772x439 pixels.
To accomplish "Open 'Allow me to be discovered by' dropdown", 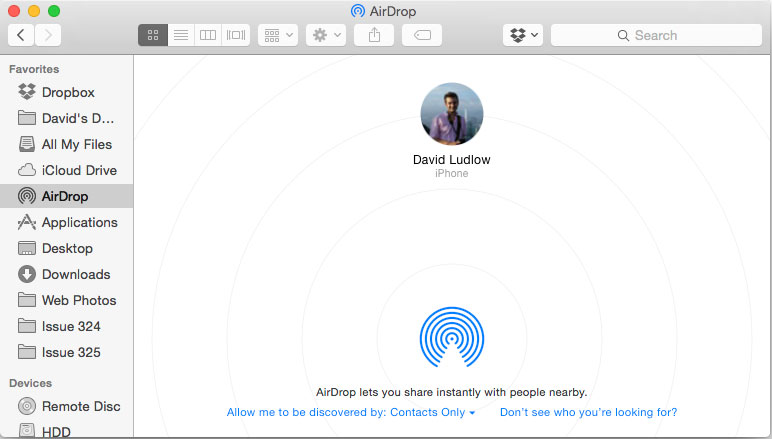I will pyautogui.click(x=351, y=412).
